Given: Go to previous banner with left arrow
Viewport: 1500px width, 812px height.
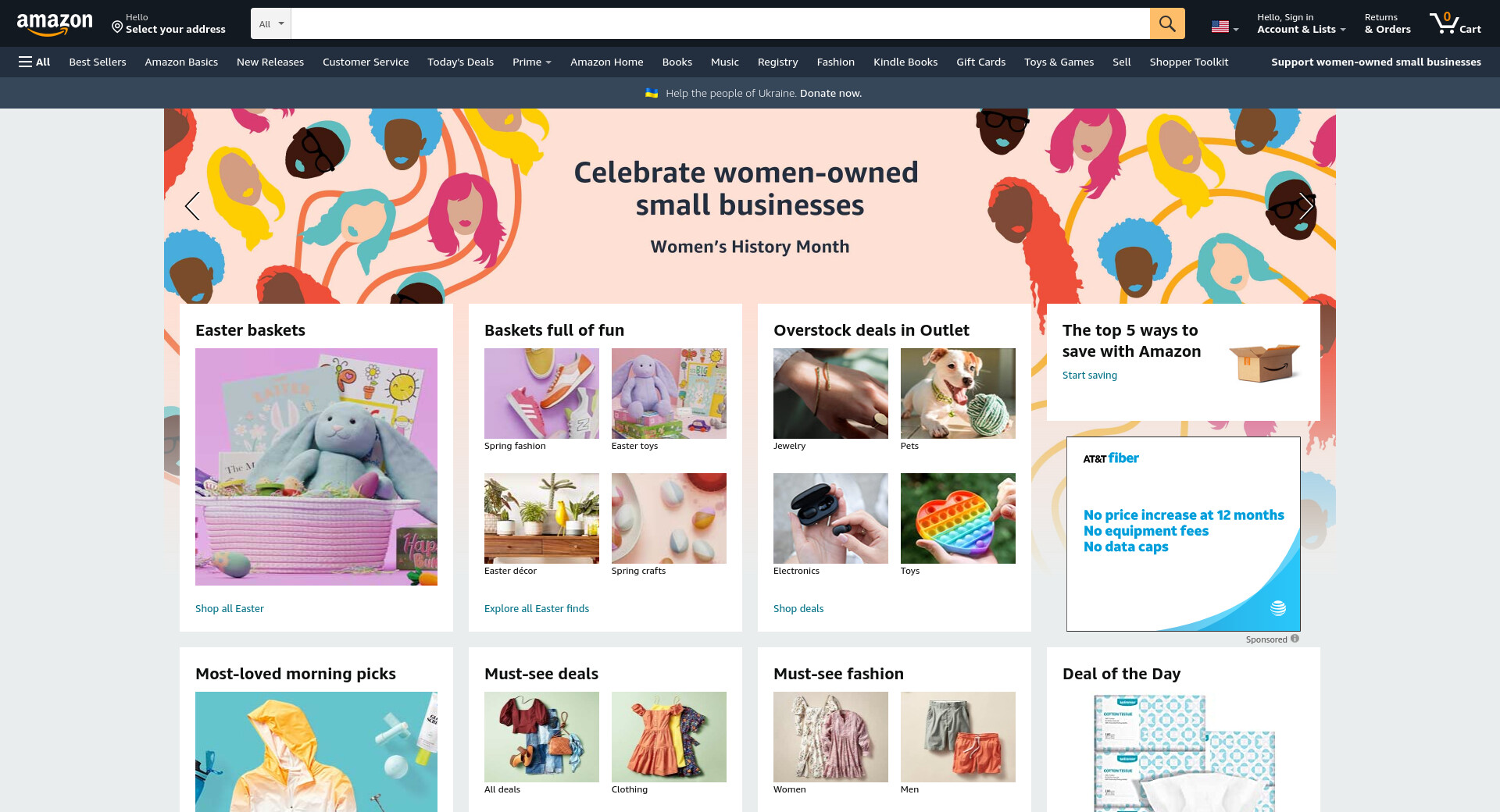Looking at the screenshot, I should click(192, 206).
